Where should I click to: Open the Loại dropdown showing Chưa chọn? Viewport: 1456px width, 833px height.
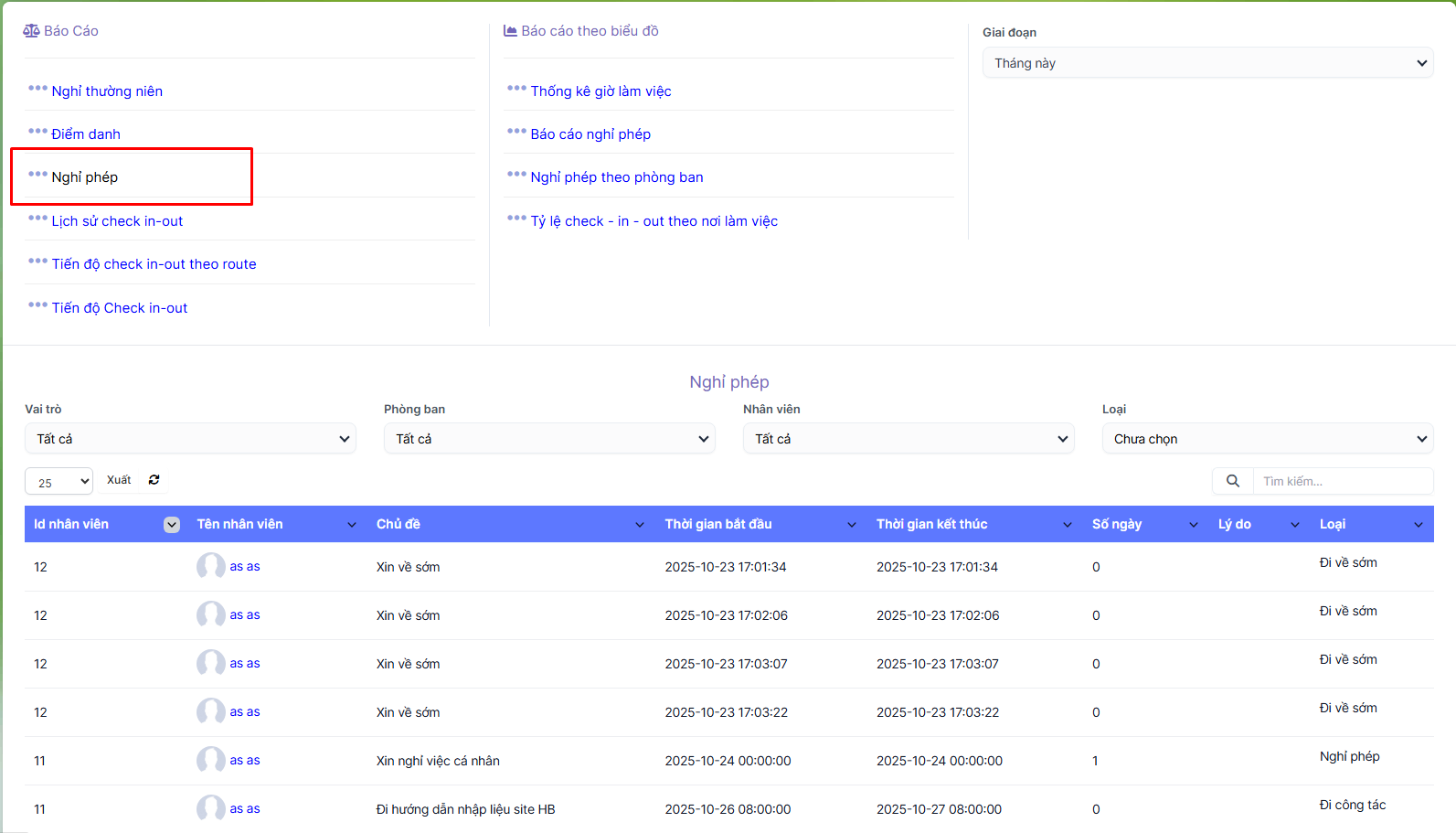coord(1267,439)
